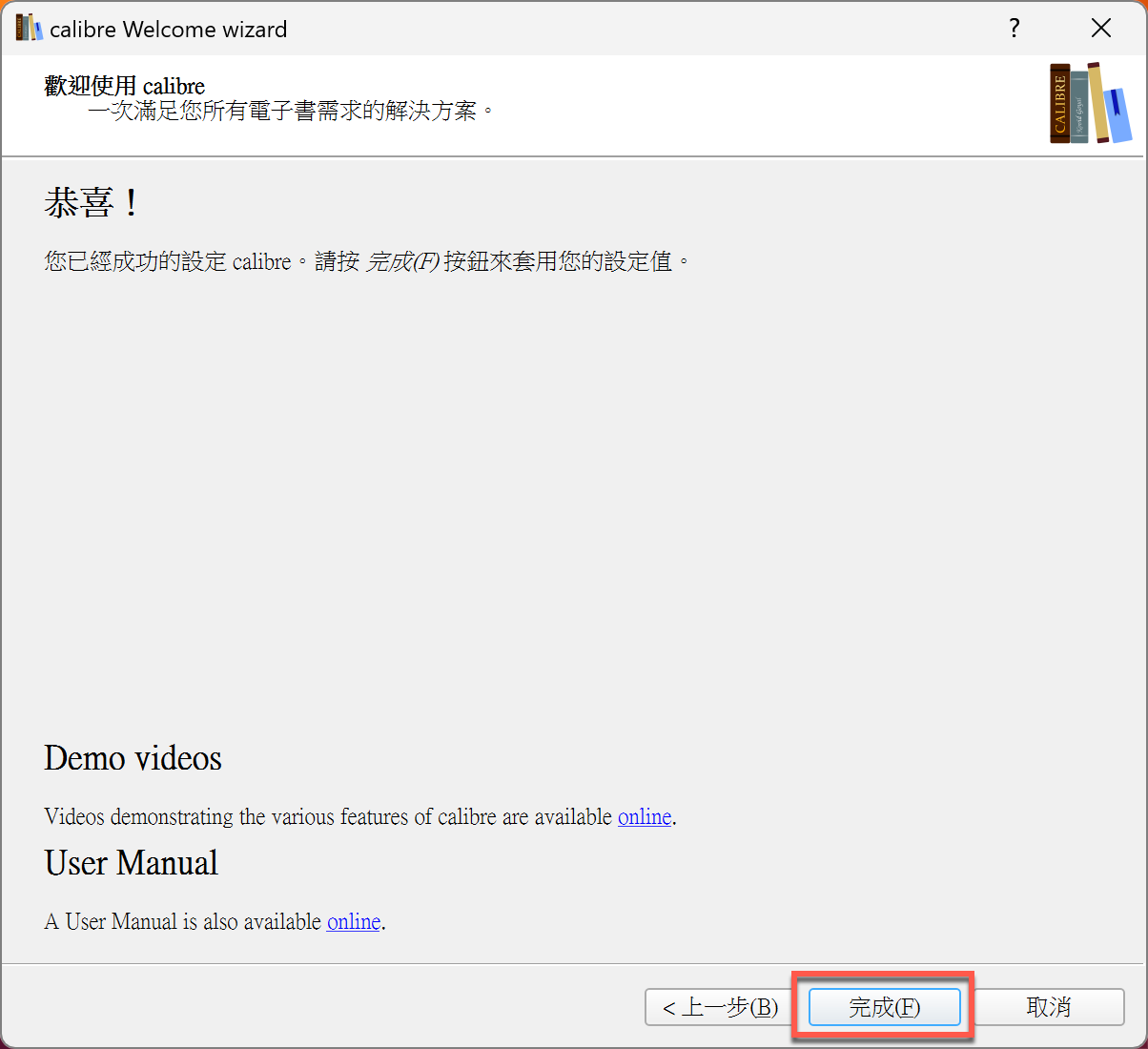Click the calibre books logo in header

point(1090,103)
